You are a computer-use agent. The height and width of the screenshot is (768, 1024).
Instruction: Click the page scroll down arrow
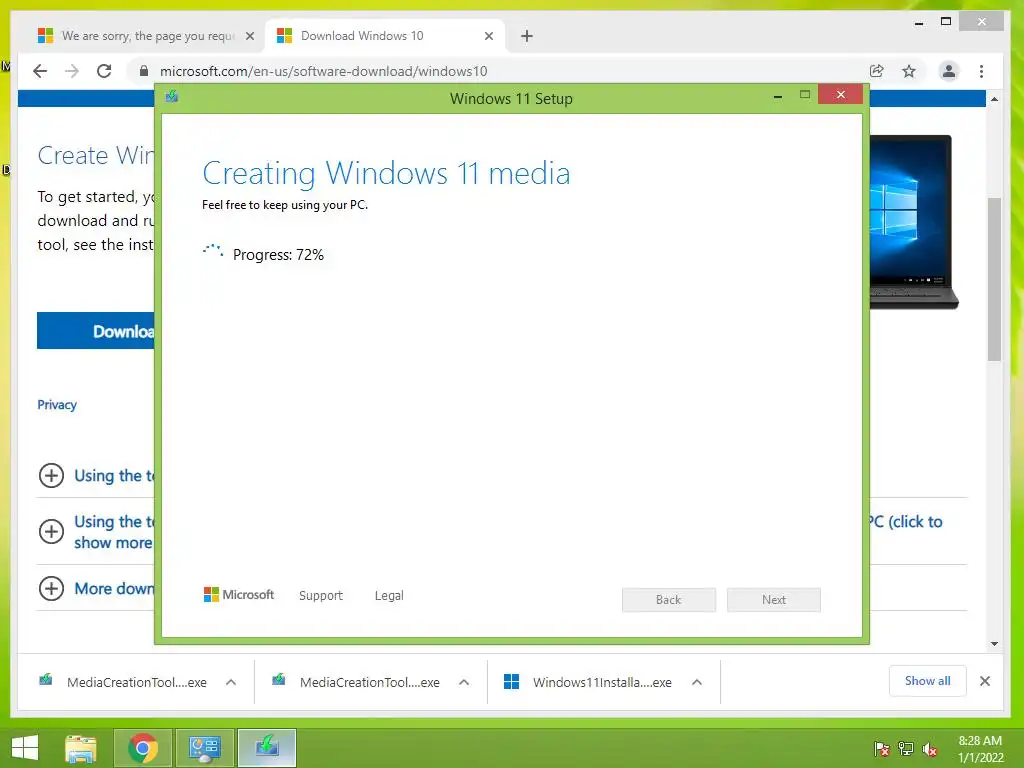point(994,644)
